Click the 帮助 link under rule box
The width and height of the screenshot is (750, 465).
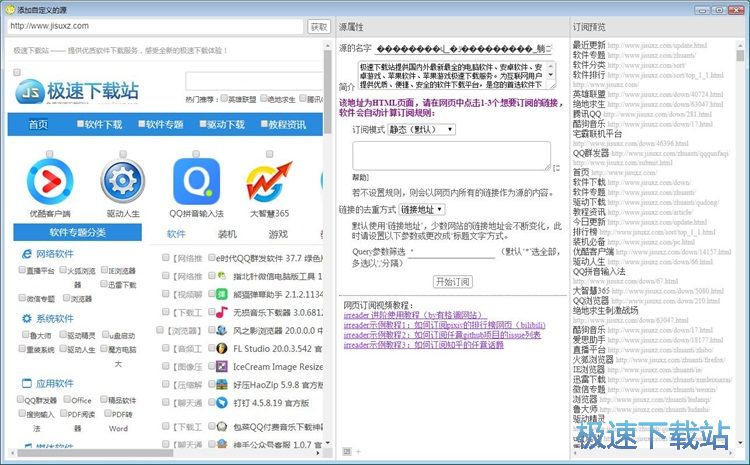(360, 177)
